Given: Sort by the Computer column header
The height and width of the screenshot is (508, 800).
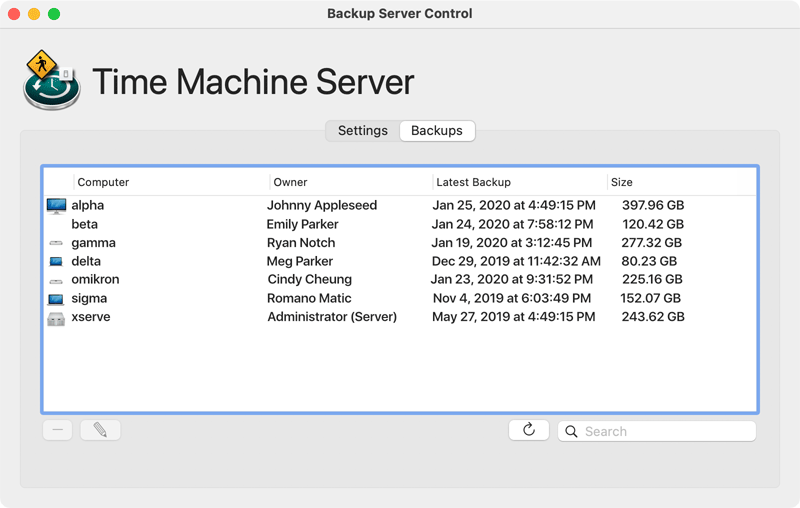Looking at the screenshot, I should 103,182.
